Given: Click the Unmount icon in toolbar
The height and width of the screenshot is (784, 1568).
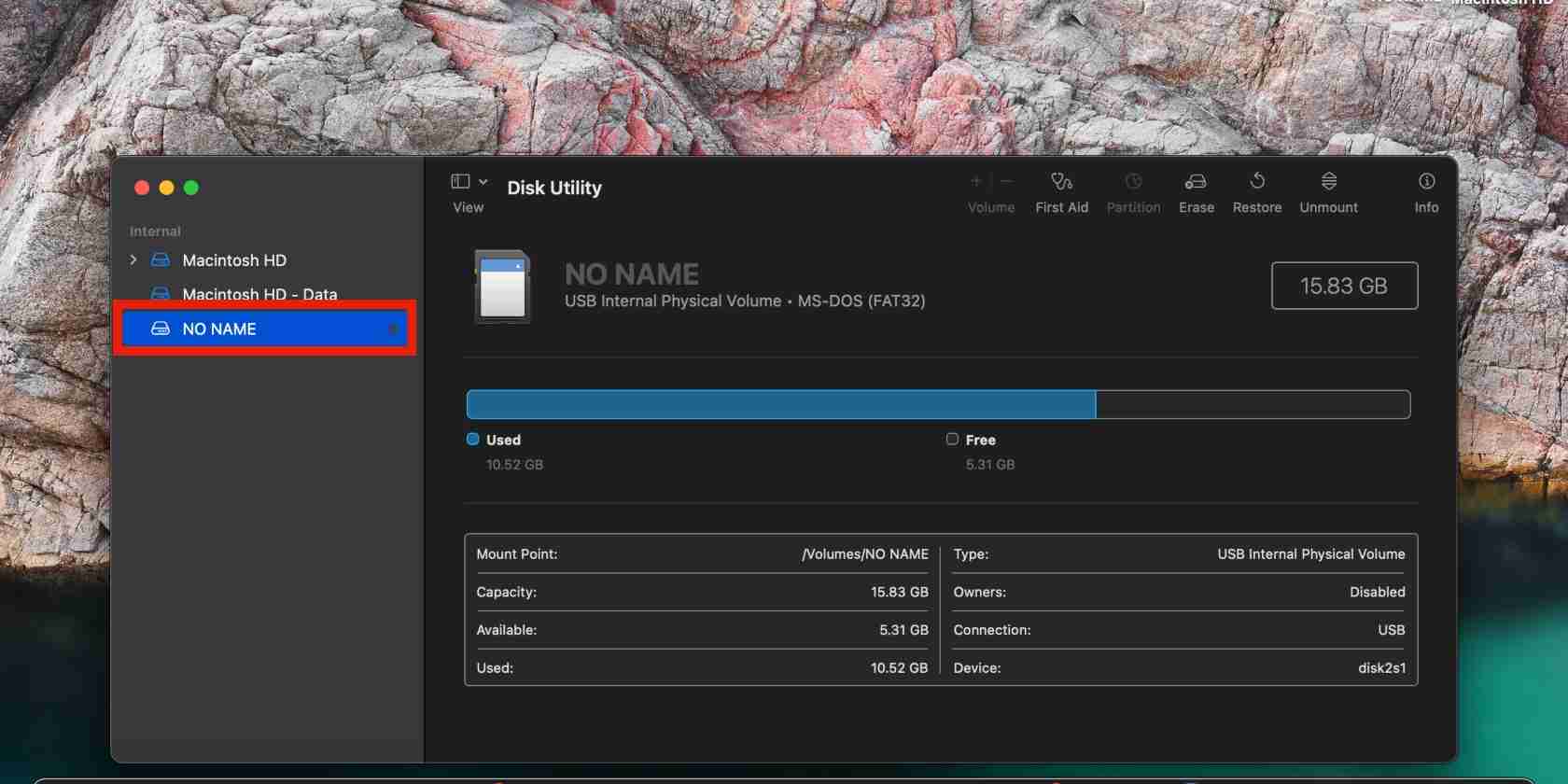Looking at the screenshot, I should pyautogui.click(x=1329, y=181).
